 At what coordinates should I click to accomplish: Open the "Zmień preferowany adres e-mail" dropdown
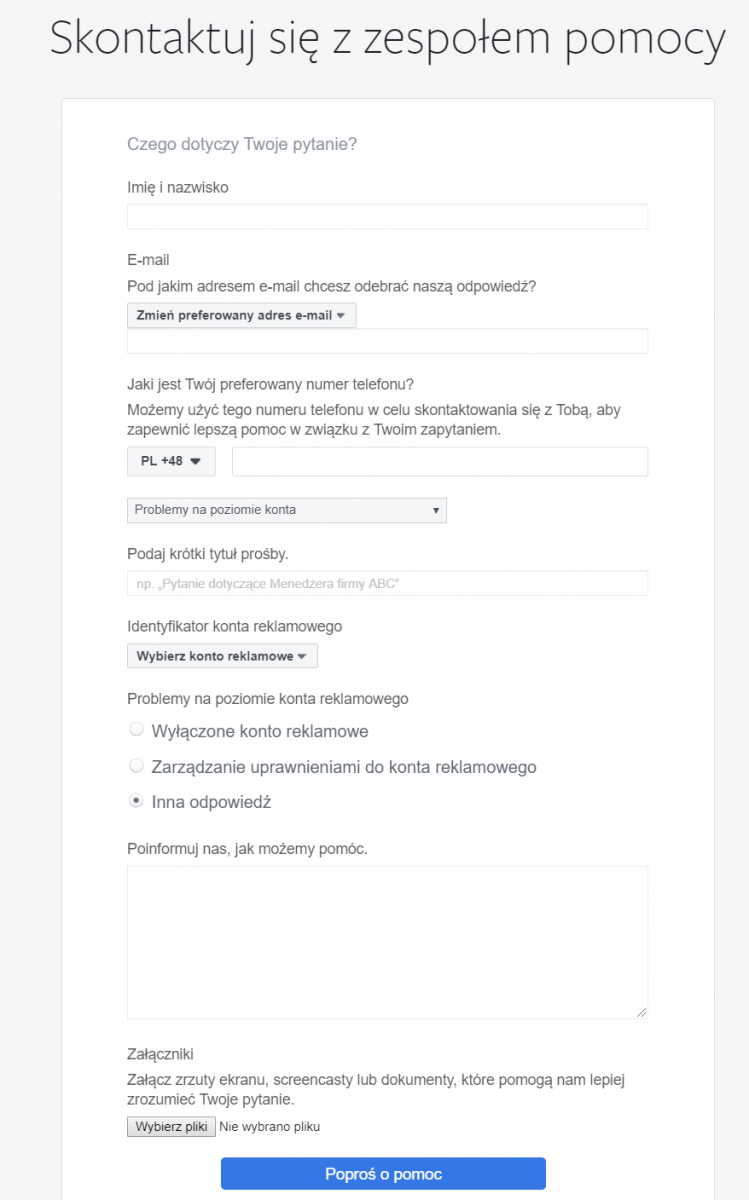coord(240,314)
